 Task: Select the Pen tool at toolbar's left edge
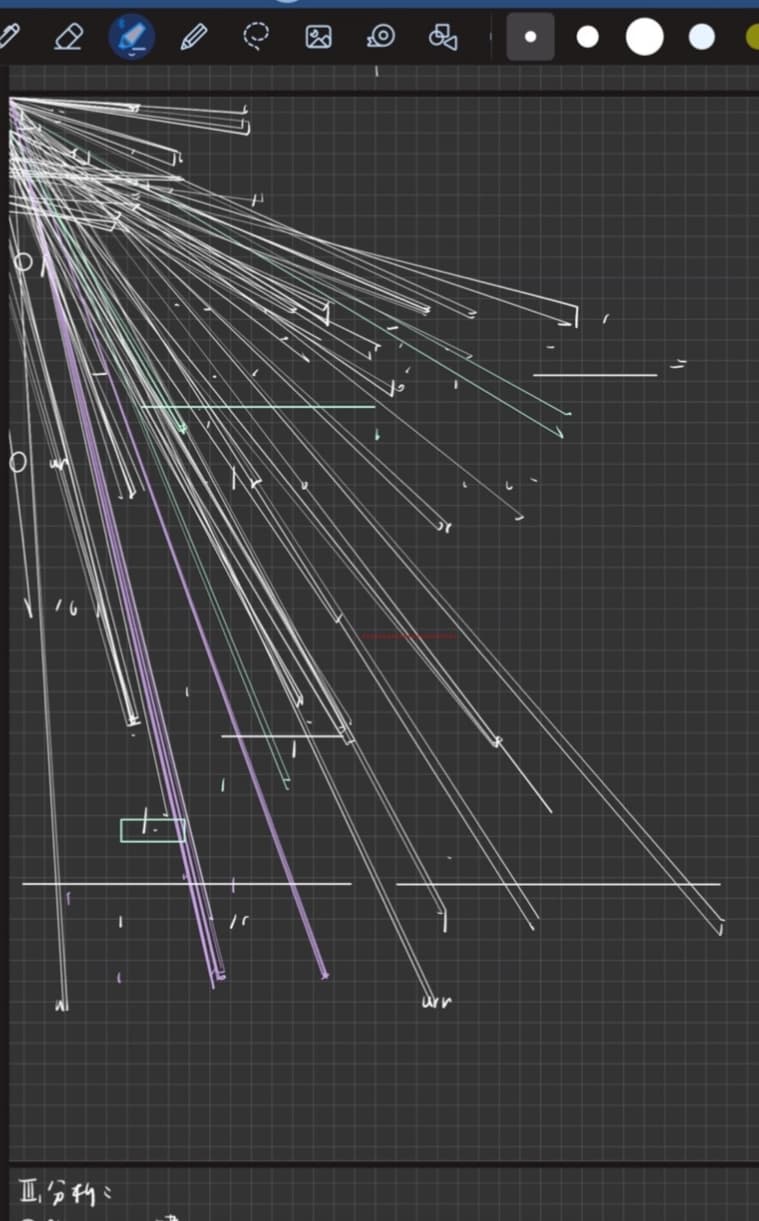point(8,37)
